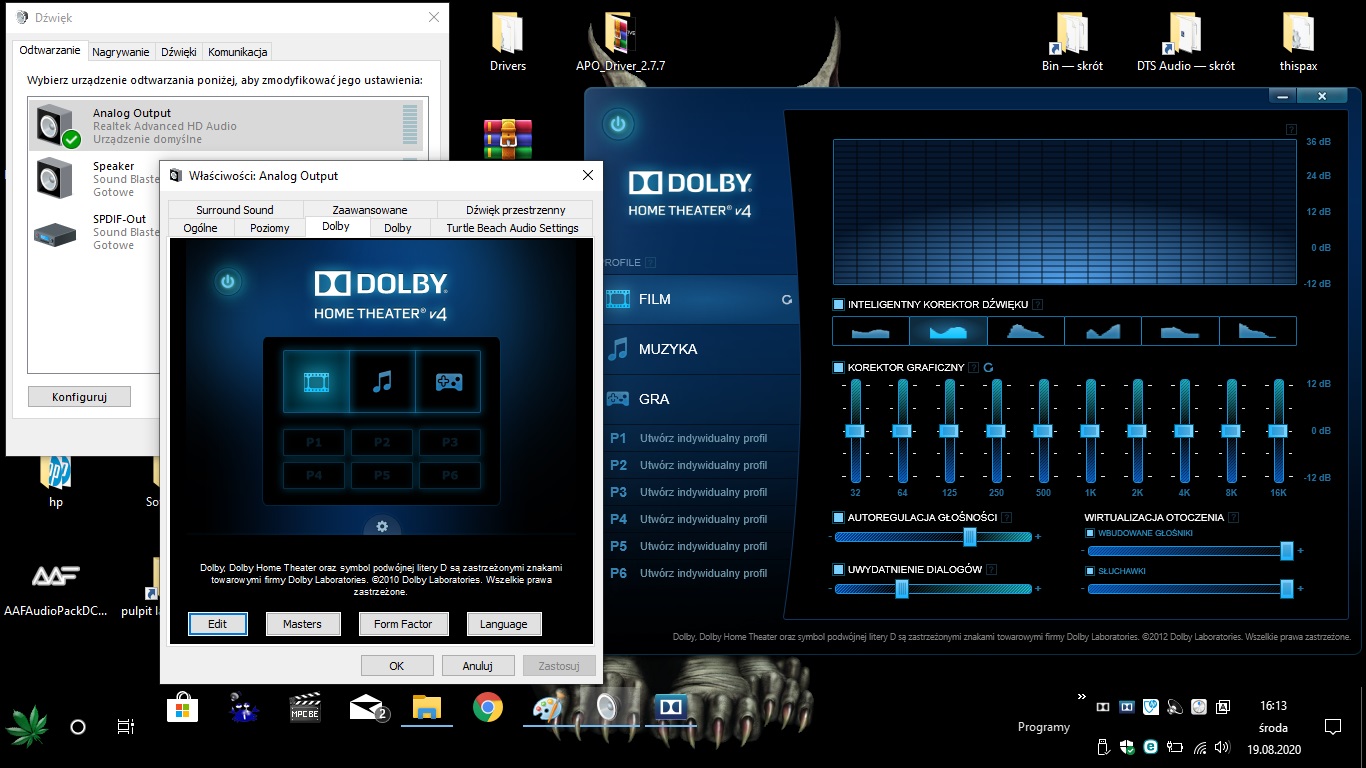This screenshot has width=1366, height=768.
Task: Click the Language button
Action: tap(504, 624)
